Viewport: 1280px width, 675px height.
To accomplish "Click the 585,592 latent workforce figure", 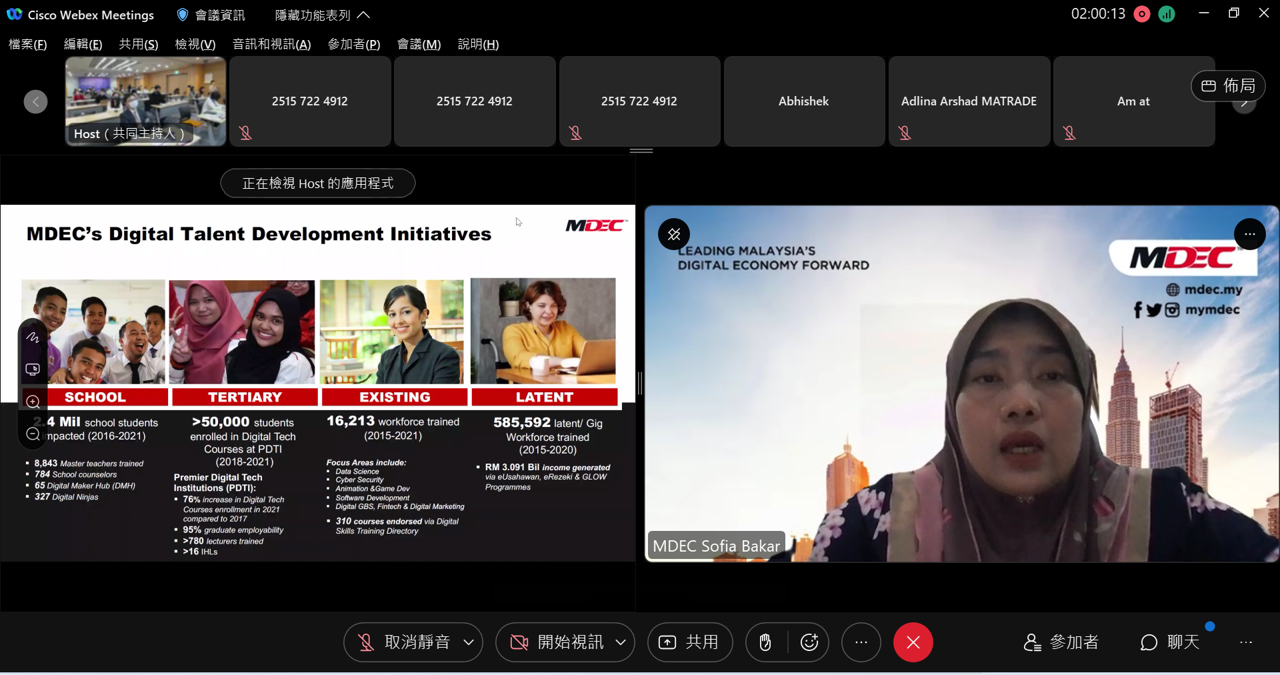I will pos(522,422).
